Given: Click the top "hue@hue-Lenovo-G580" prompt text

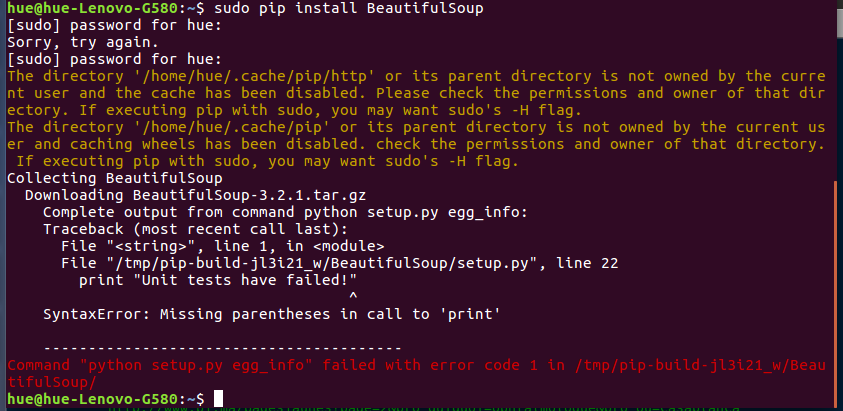Looking at the screenshot, I should 90,9.
